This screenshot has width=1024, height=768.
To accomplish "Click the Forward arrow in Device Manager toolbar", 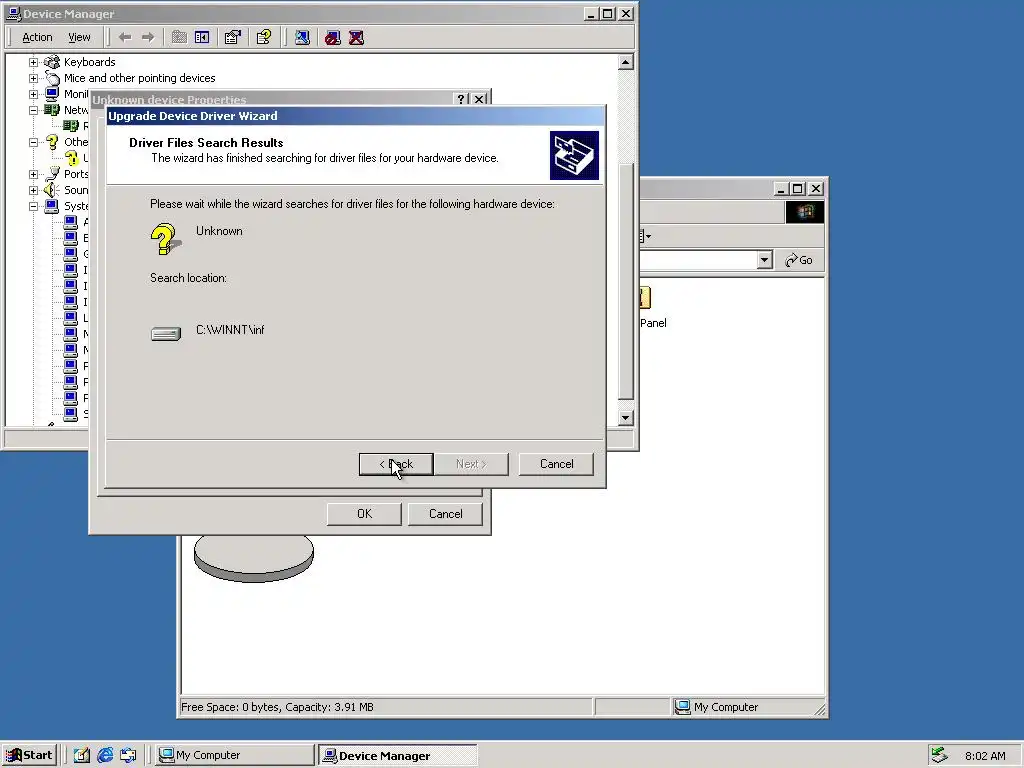I will pyautogui.click(x=148, y=37).
